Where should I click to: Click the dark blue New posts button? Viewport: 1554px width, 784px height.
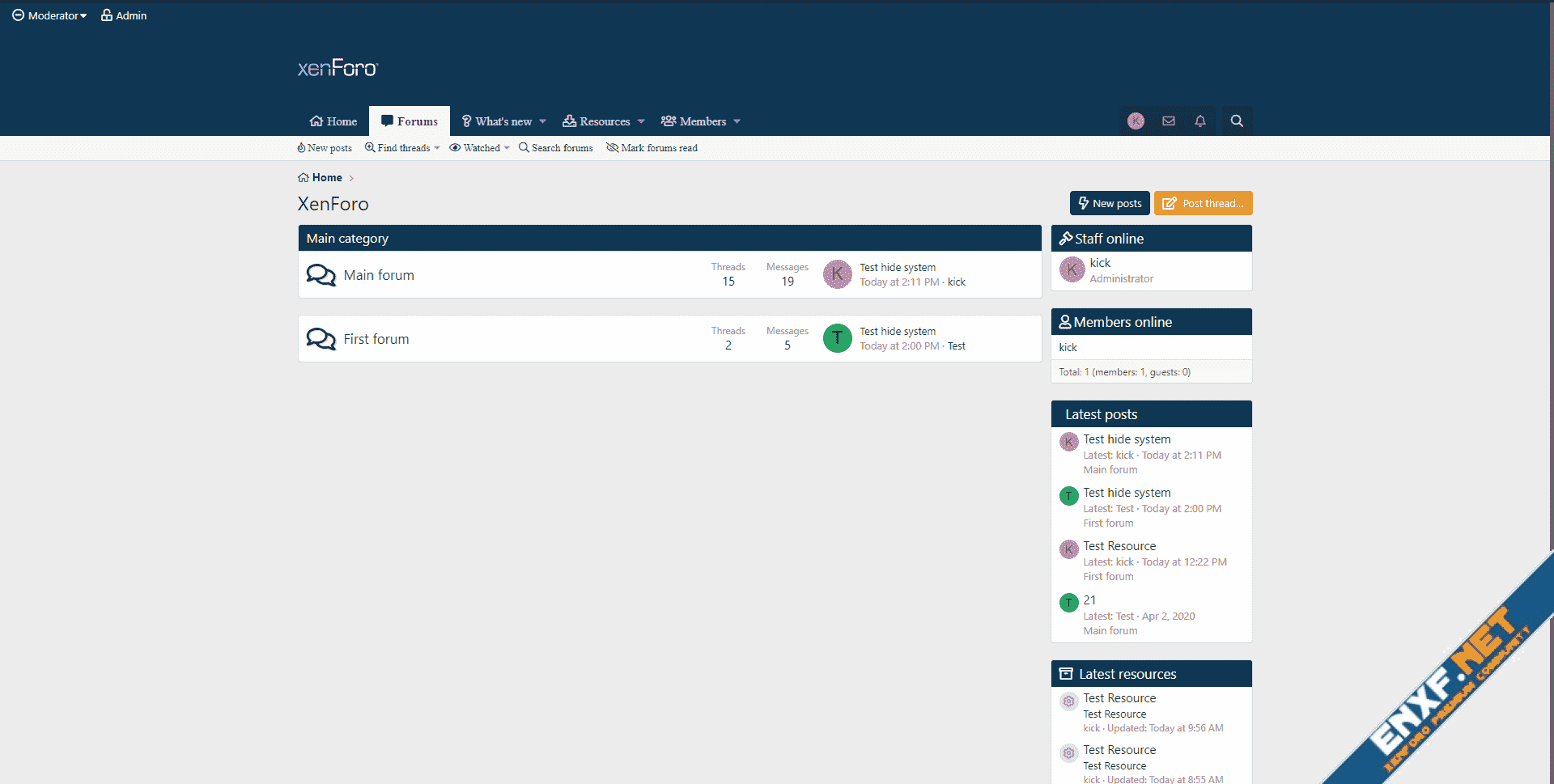pyautogui.click(x=1109, y=203)
